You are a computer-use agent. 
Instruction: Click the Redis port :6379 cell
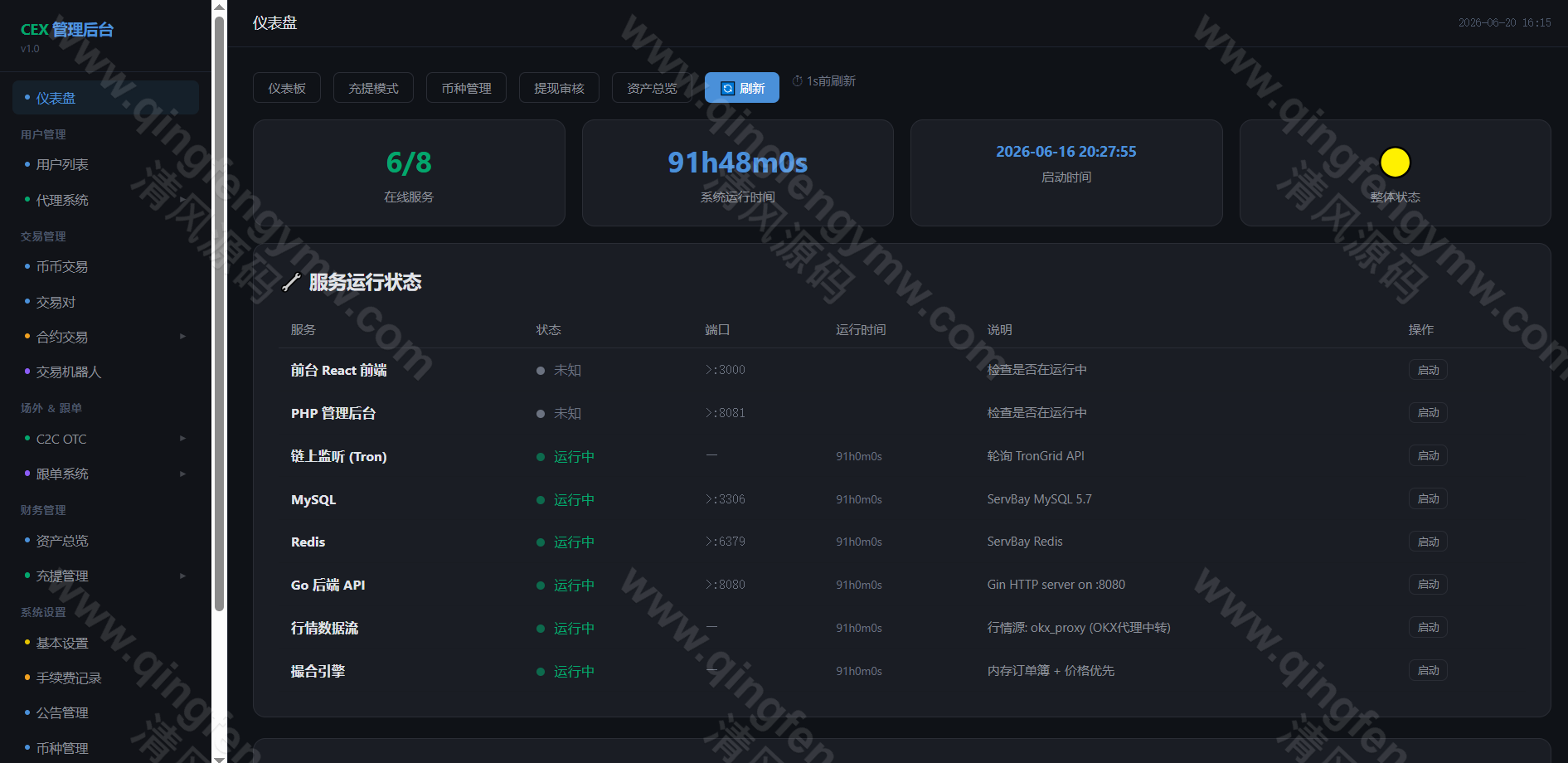pos(726,542)
